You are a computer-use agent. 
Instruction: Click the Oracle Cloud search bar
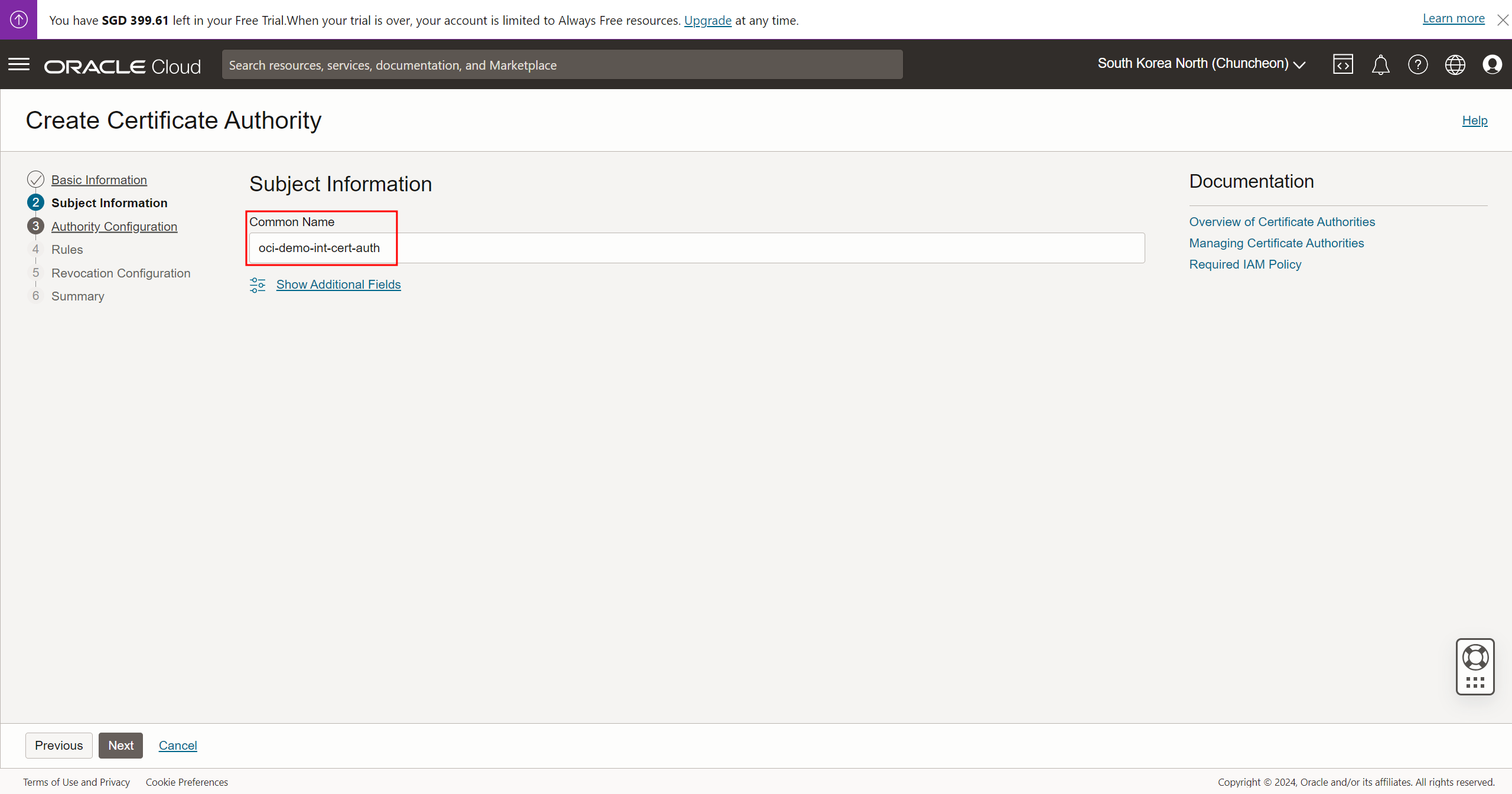point(562,65)
